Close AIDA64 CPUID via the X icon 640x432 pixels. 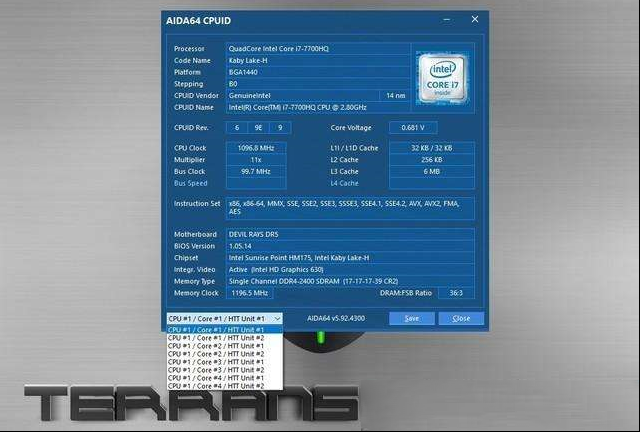(475, 19)
